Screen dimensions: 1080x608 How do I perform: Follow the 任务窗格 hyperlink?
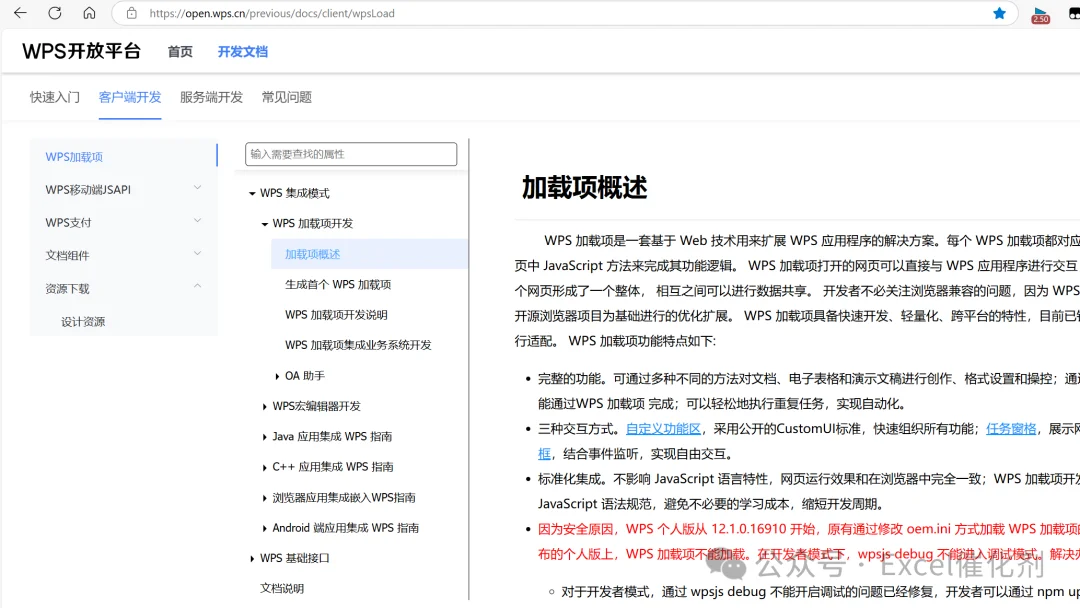[1010, 429]
